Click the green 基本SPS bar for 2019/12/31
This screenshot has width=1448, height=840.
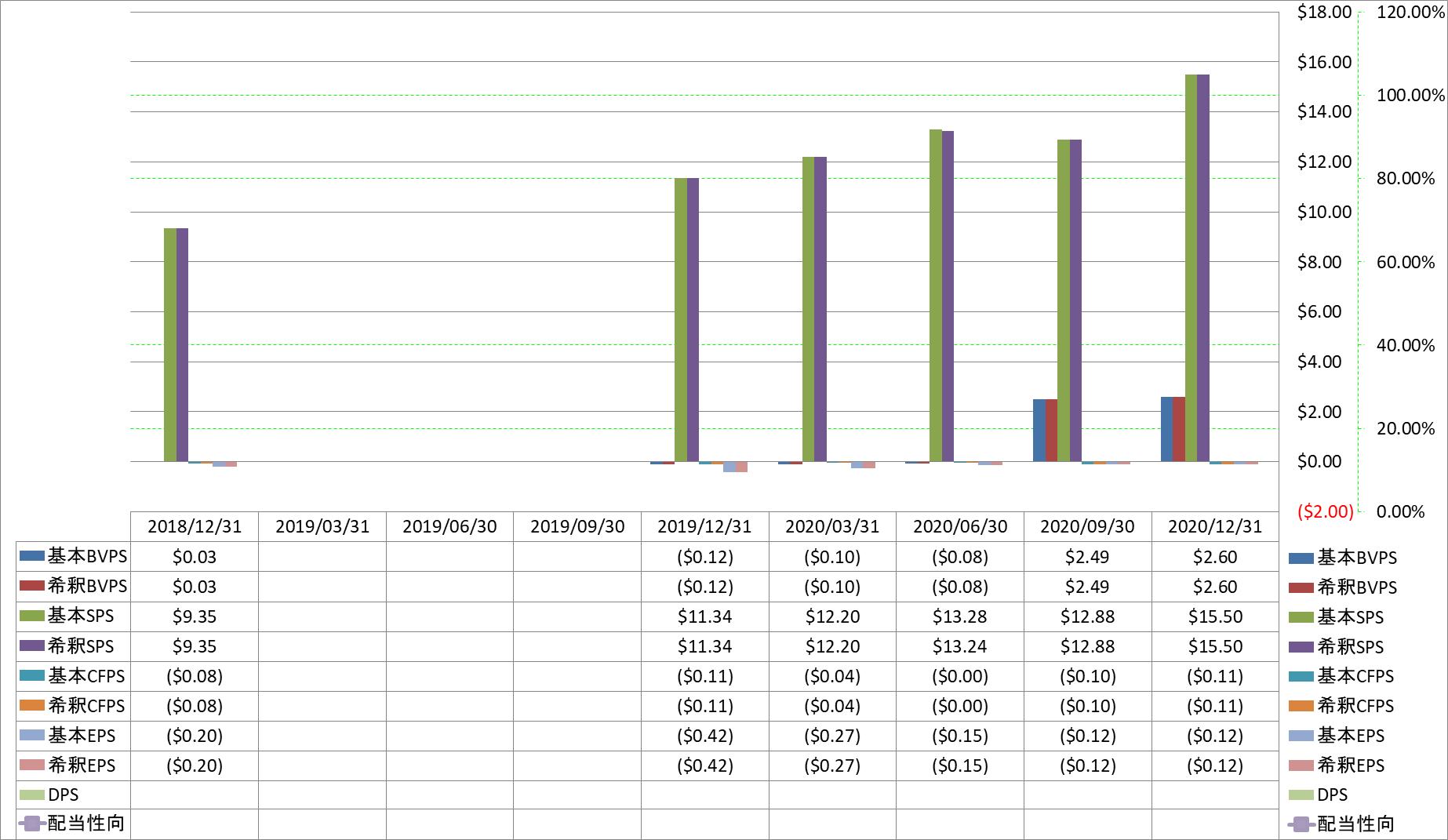click(x=681, y=319)
